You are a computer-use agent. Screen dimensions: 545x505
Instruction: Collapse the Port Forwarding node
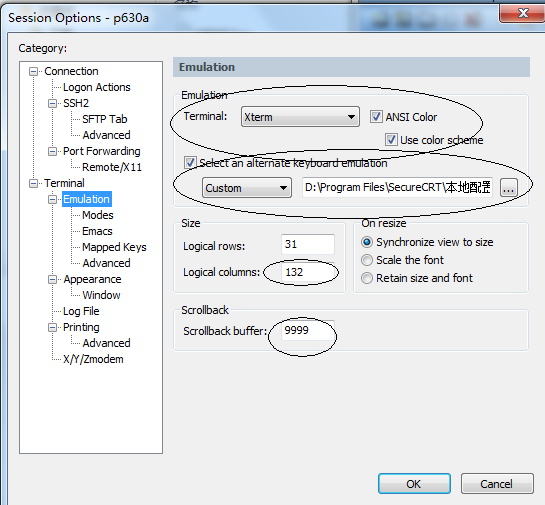pyautogui.click(x=52, y=152)
